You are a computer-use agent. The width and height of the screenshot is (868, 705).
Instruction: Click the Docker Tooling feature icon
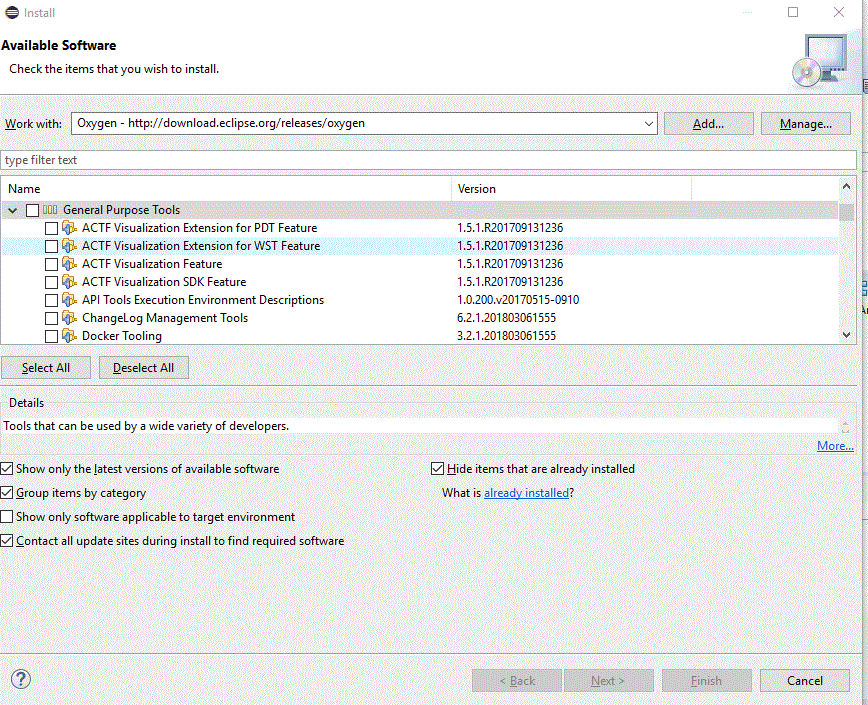[x=69, y=335]
